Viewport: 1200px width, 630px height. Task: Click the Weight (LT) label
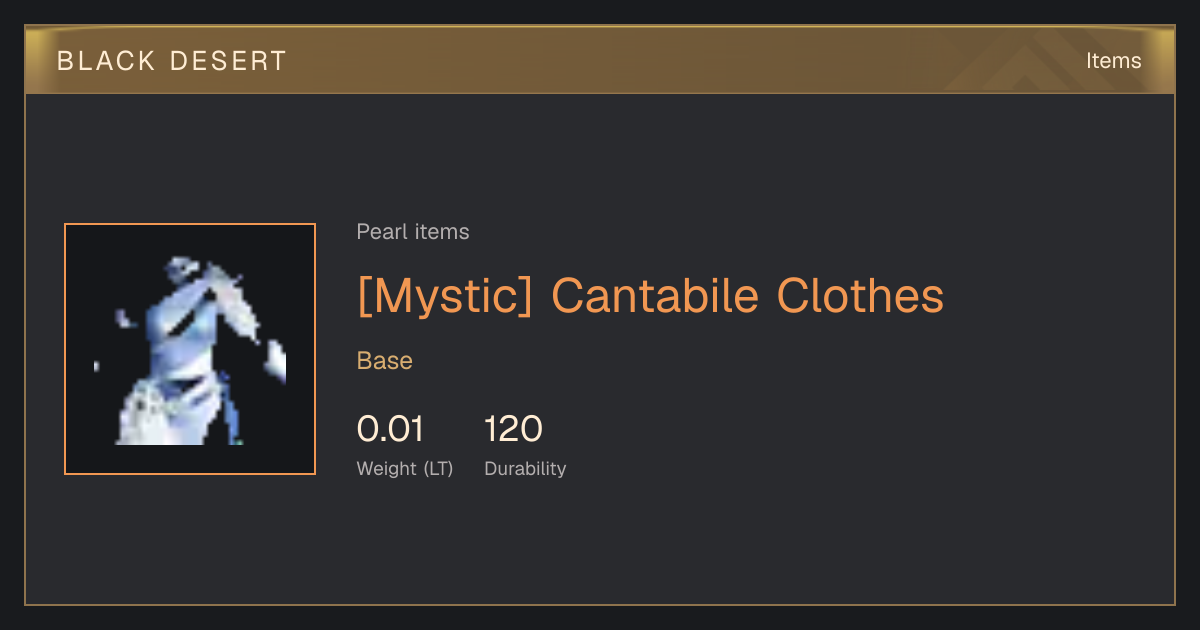point(405,468)
